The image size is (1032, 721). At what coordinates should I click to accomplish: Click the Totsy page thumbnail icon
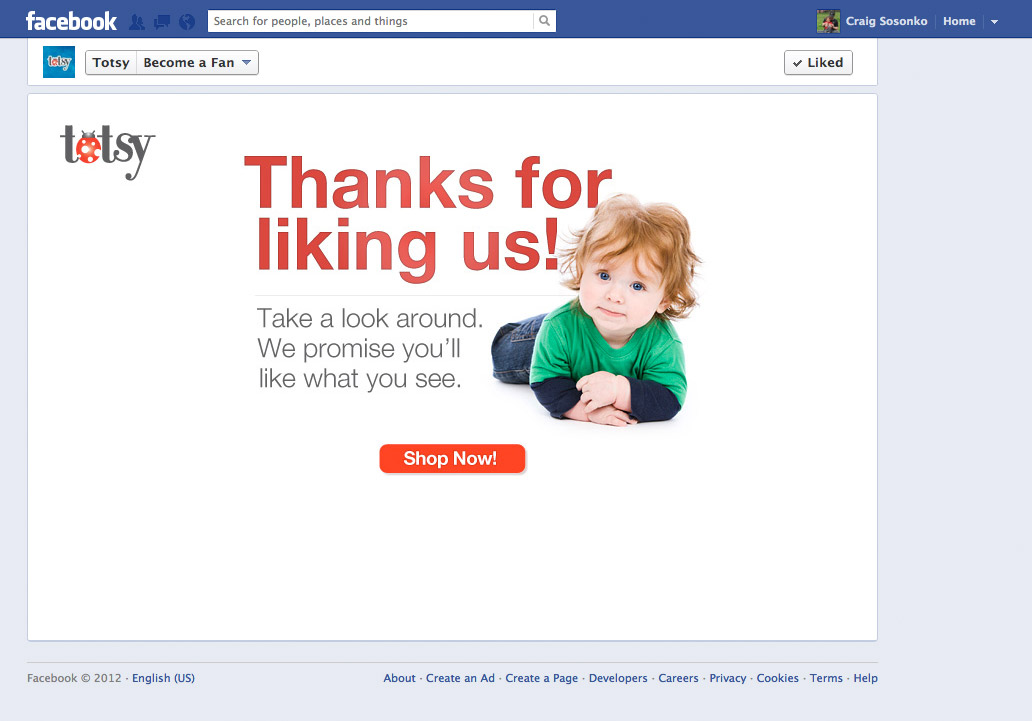(x=59, y=62)
